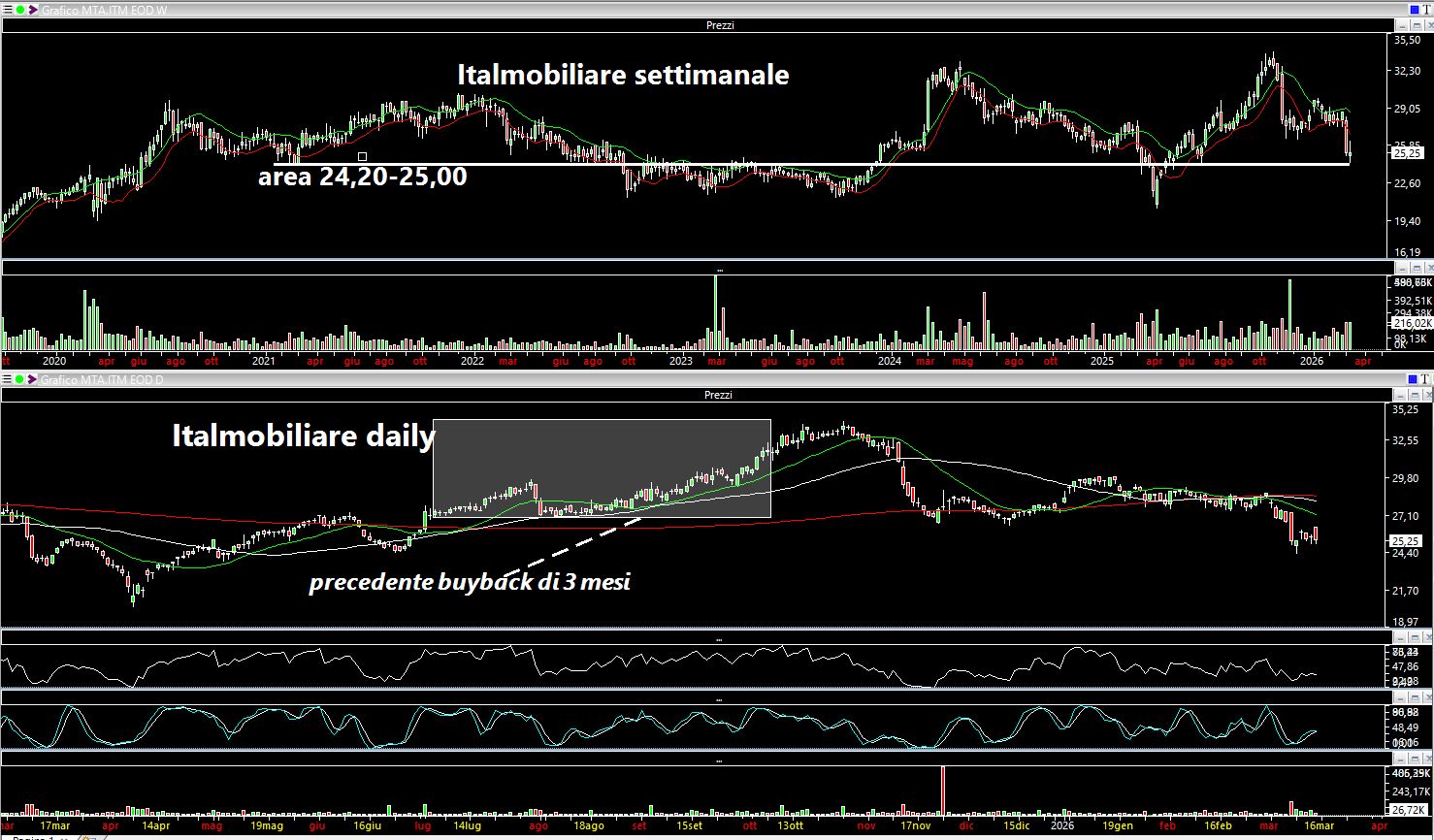
Task: Click the 22,60 price axis label
Action: (x=1407, y=183)
